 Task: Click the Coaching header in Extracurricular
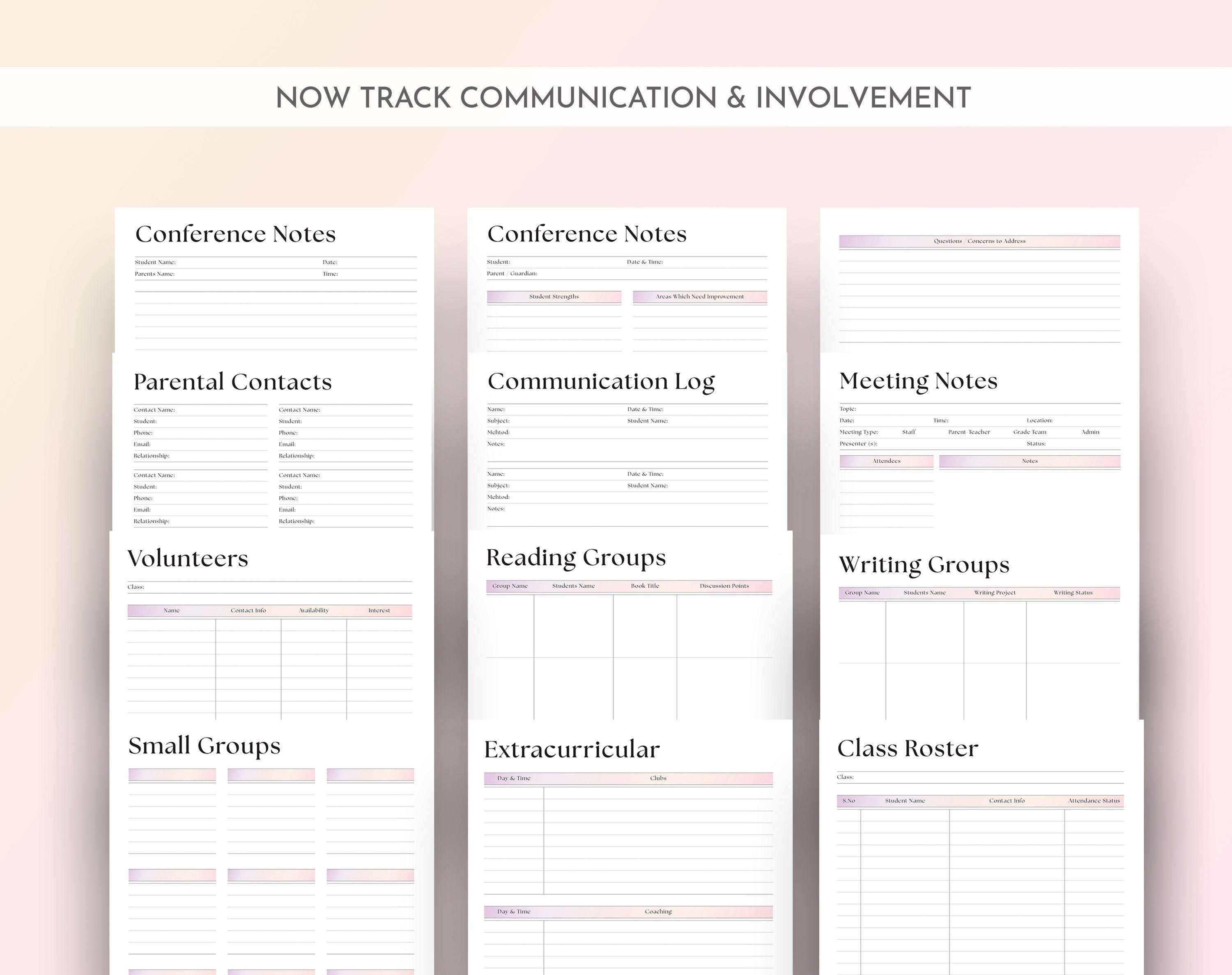(x=657, y=912)
